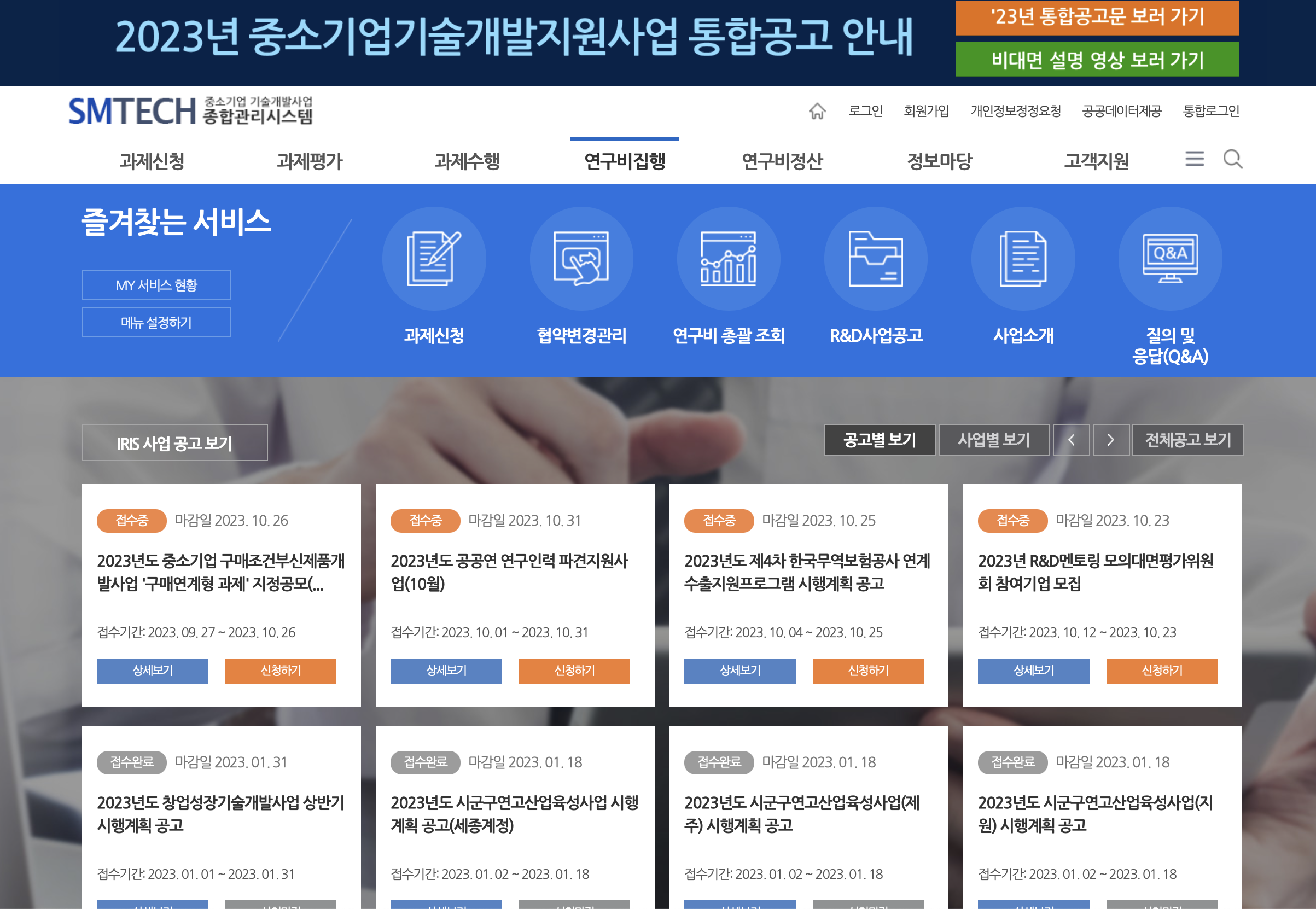Select the 사업소개 document icon
Viewport: 1316px width, 909px height.
tap(1023, 259)
